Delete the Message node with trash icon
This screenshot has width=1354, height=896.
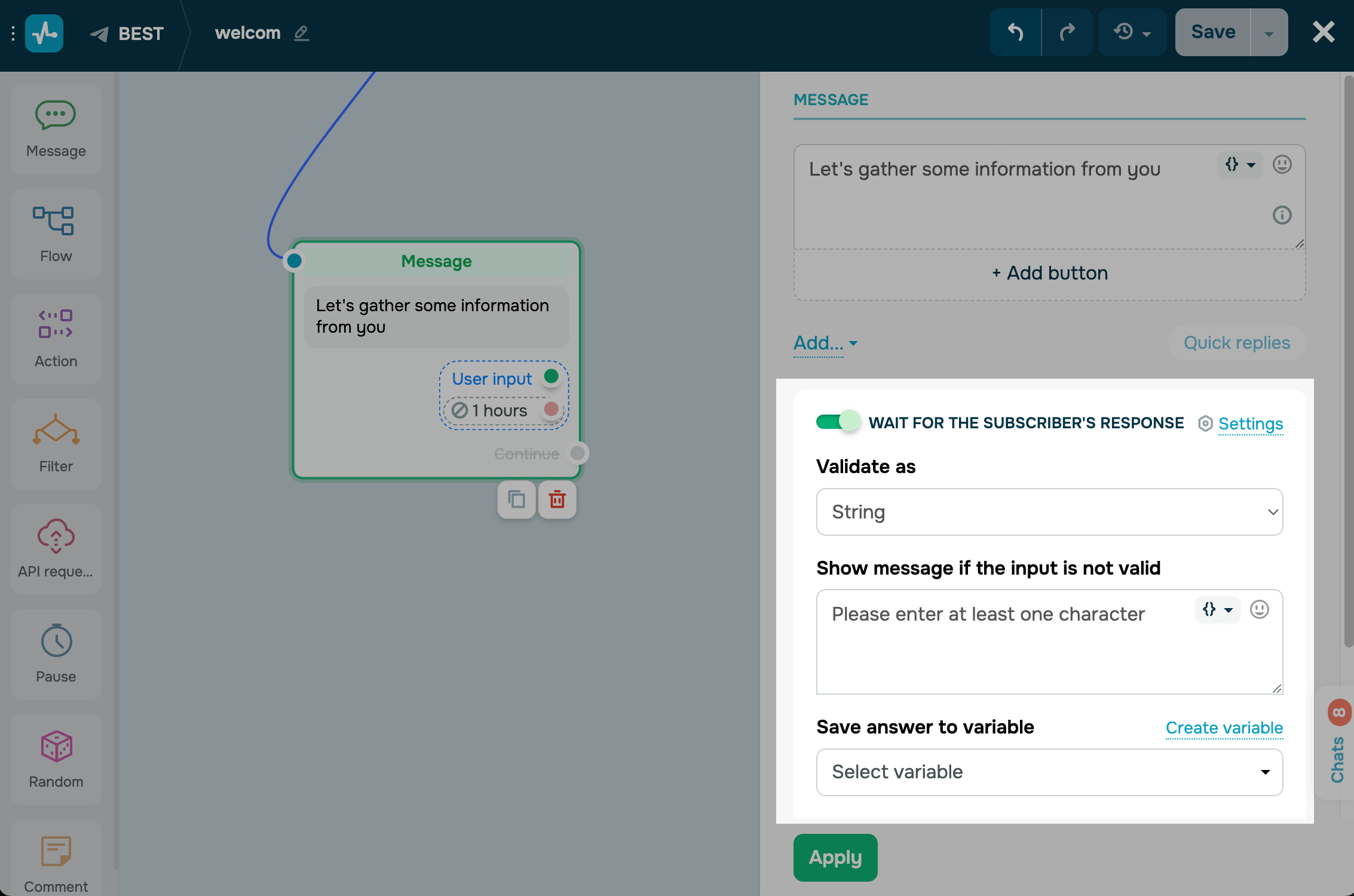click(x=557, y=499)
